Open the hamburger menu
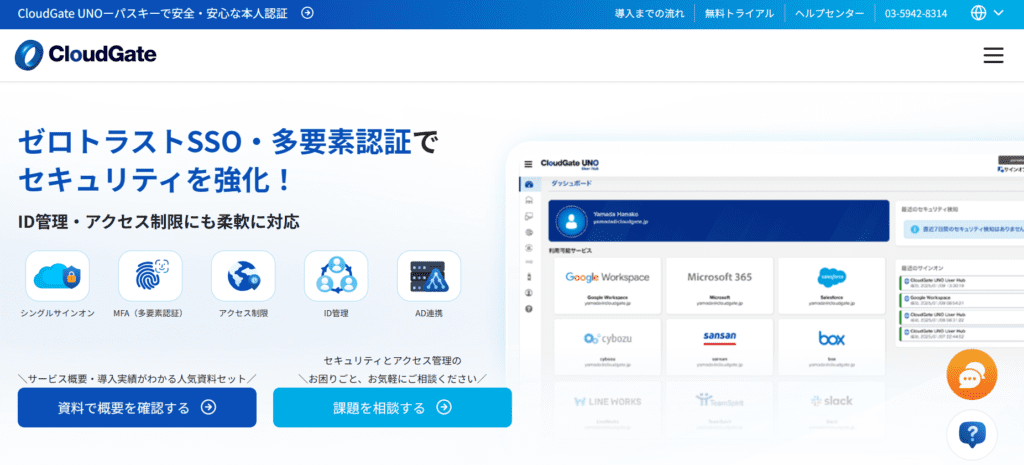 [993, 56]
